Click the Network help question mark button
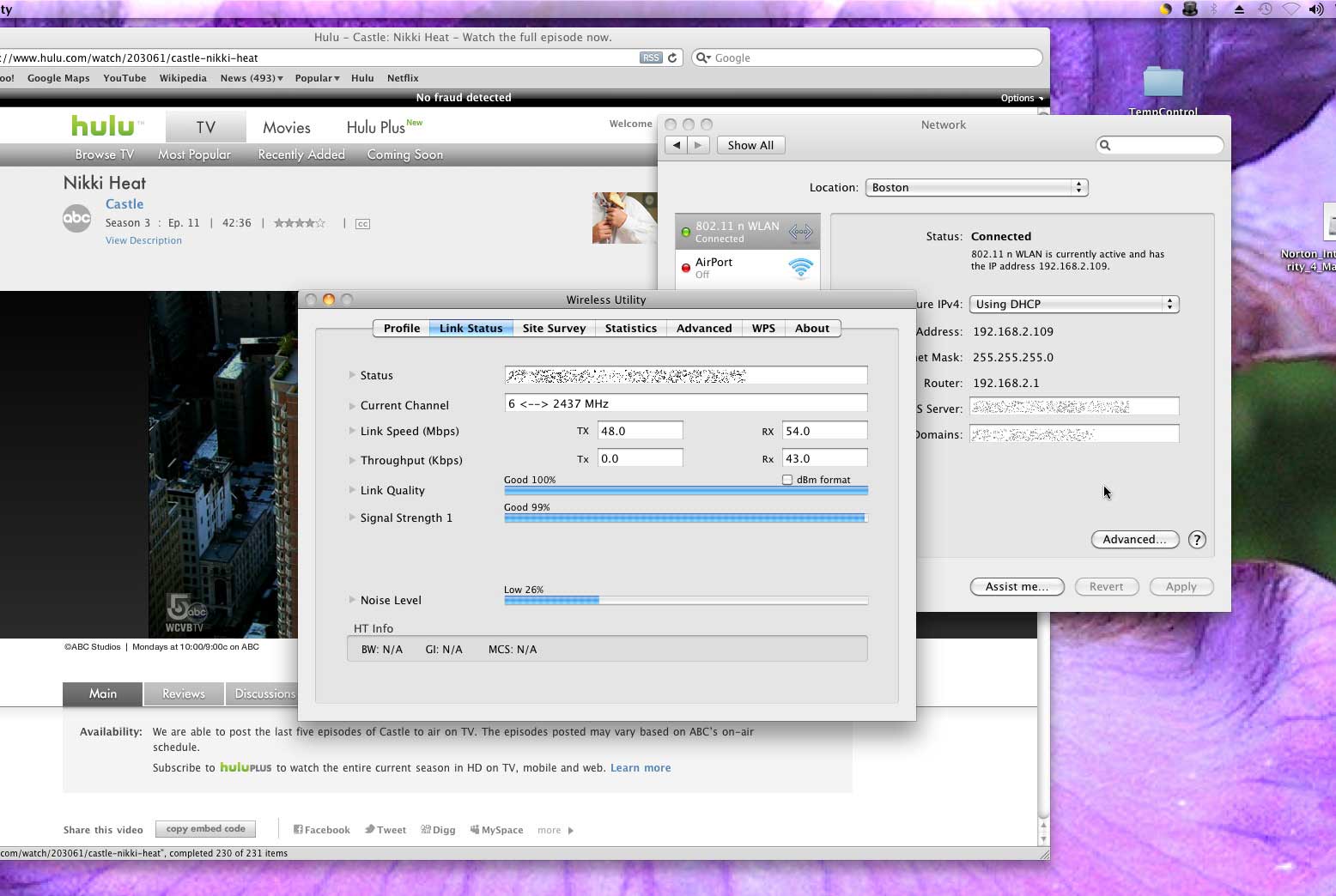Screen dimensions: 1336x896 [x=1197, y=540]
